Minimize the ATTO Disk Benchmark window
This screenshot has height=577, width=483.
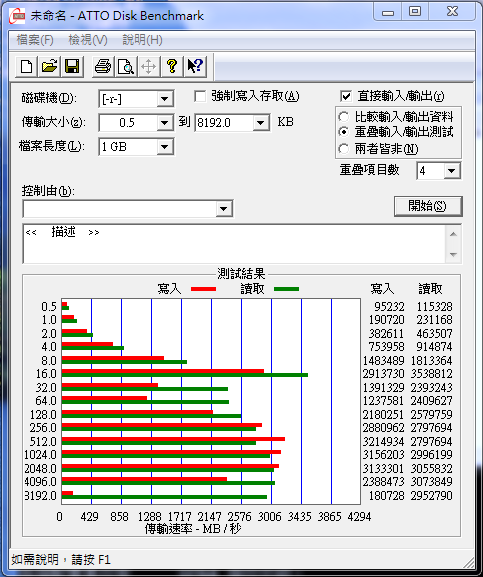coord(388,12)
